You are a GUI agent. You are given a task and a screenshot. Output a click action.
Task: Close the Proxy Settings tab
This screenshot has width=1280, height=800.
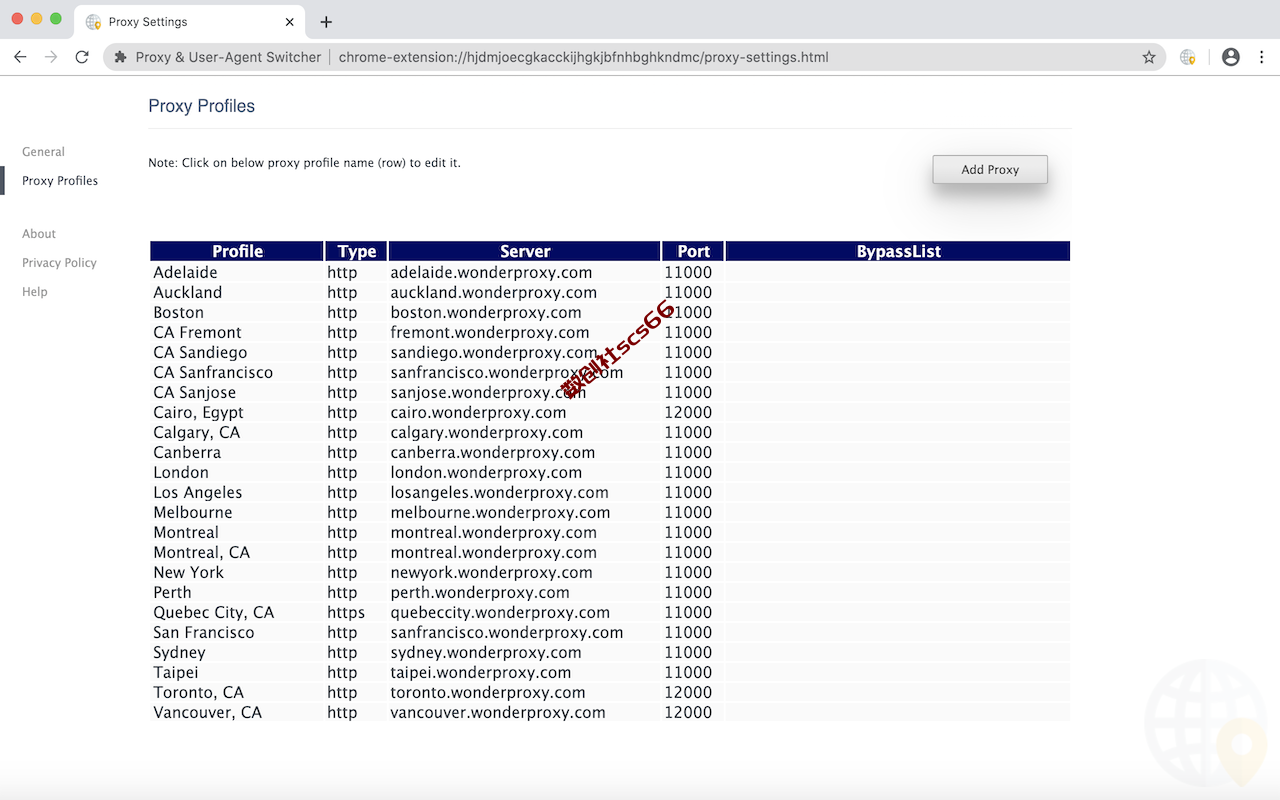pos(290,22)
